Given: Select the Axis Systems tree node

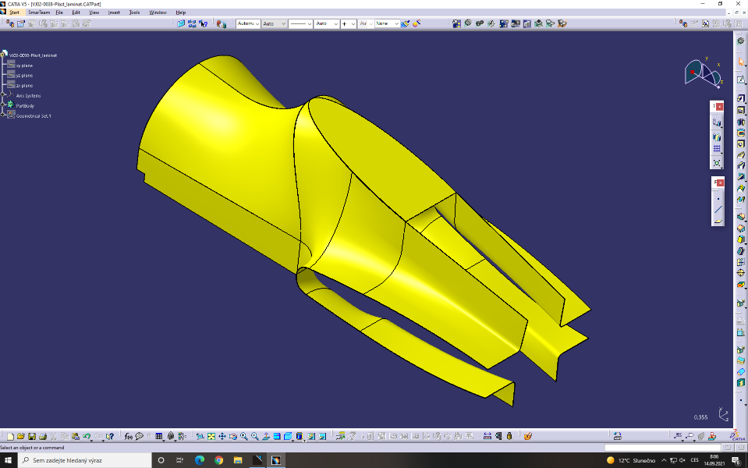Looking at the screenshot, I should pyautogui.click(x=28, y=95).
